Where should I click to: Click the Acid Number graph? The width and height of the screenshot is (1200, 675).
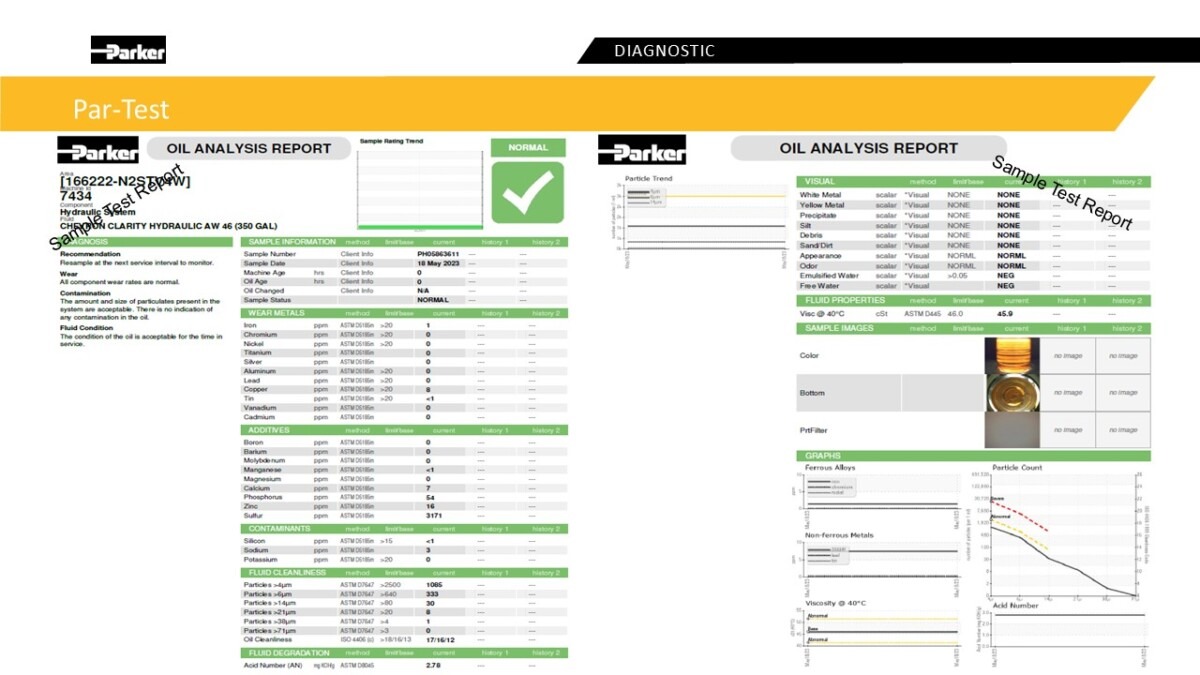click(1061, 633)
